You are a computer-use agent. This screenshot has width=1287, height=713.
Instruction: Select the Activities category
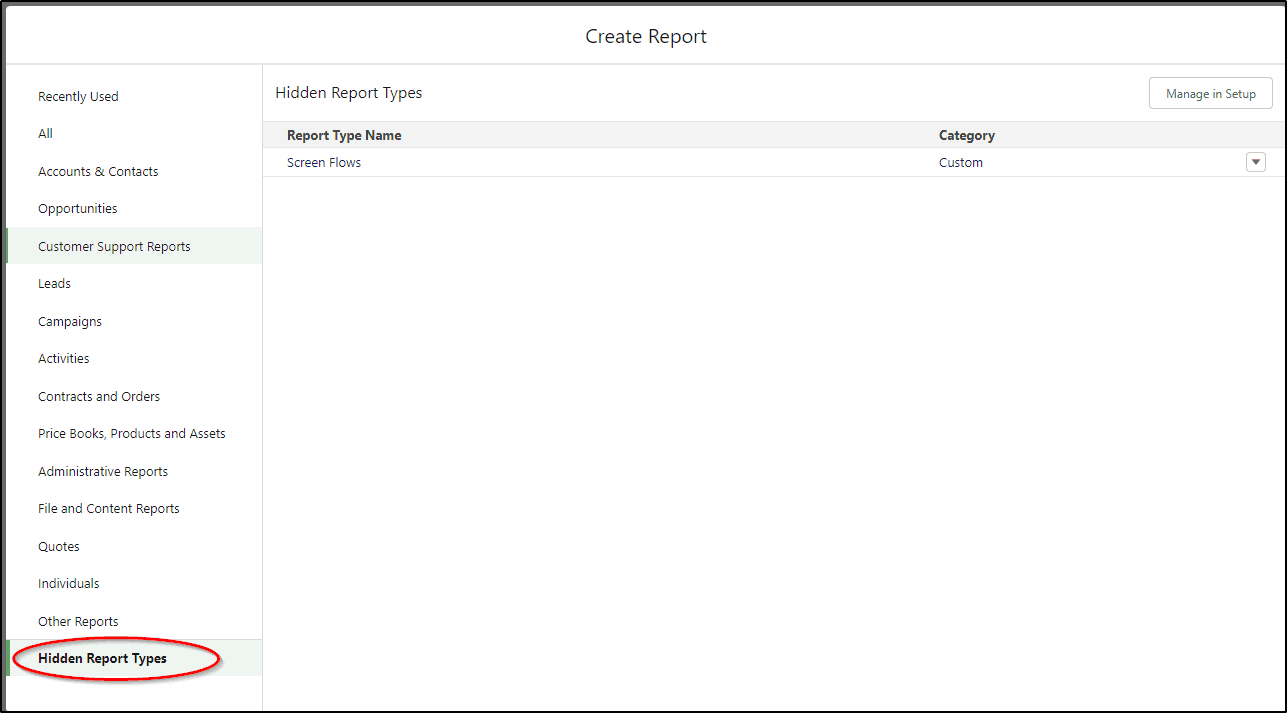tap(64, 359)
